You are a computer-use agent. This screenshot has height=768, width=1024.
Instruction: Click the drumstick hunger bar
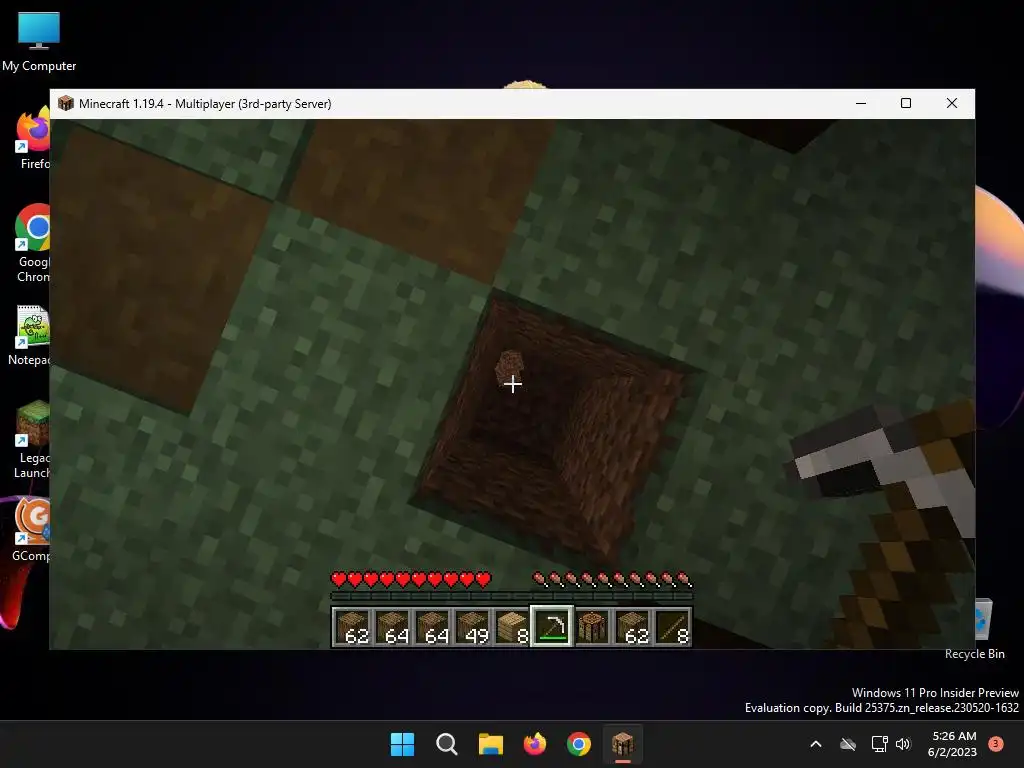[x=613, y=579]
